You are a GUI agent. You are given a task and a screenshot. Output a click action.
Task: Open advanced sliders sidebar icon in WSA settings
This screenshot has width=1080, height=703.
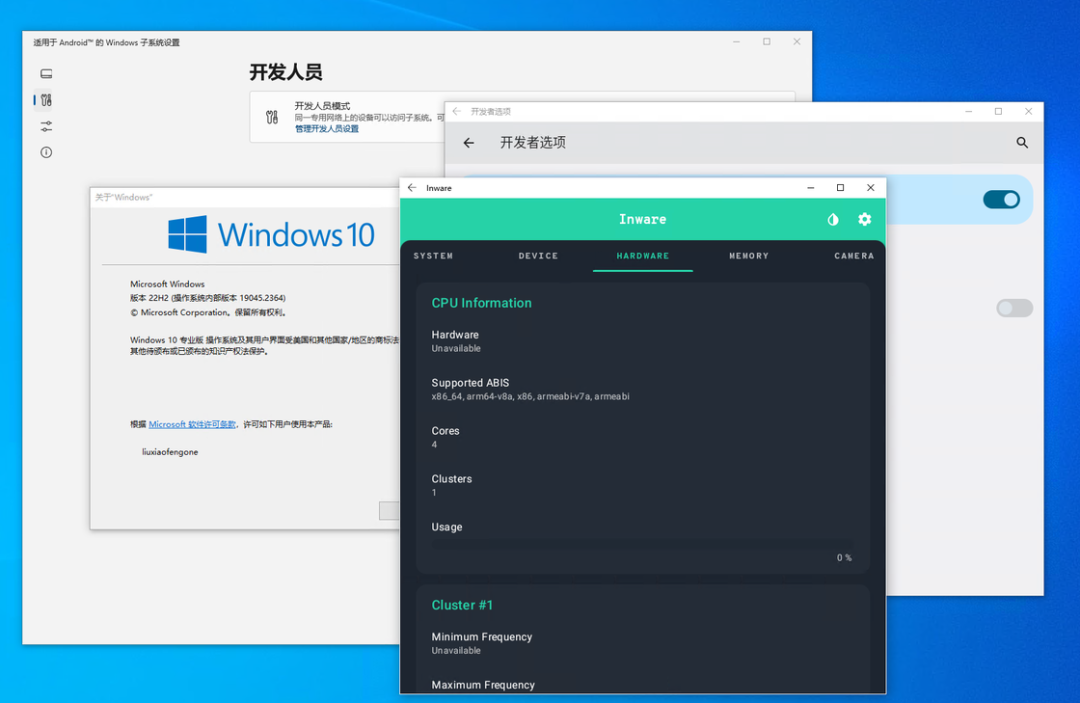(46, 126)
